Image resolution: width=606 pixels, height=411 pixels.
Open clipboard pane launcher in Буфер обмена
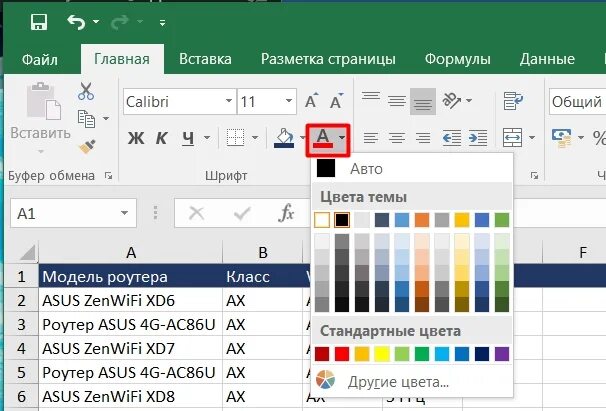tap(109, 176)
